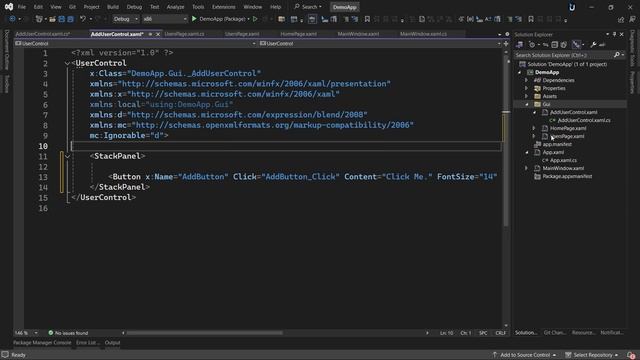Image resolution: width=640 pixels, height=360 pixels.
Task: Switch to the MainWindow.xaml.cs tab
Action: point(423,34)
